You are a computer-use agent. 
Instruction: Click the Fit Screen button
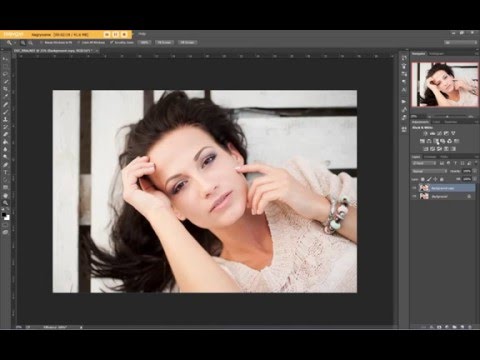coord(164,43)
